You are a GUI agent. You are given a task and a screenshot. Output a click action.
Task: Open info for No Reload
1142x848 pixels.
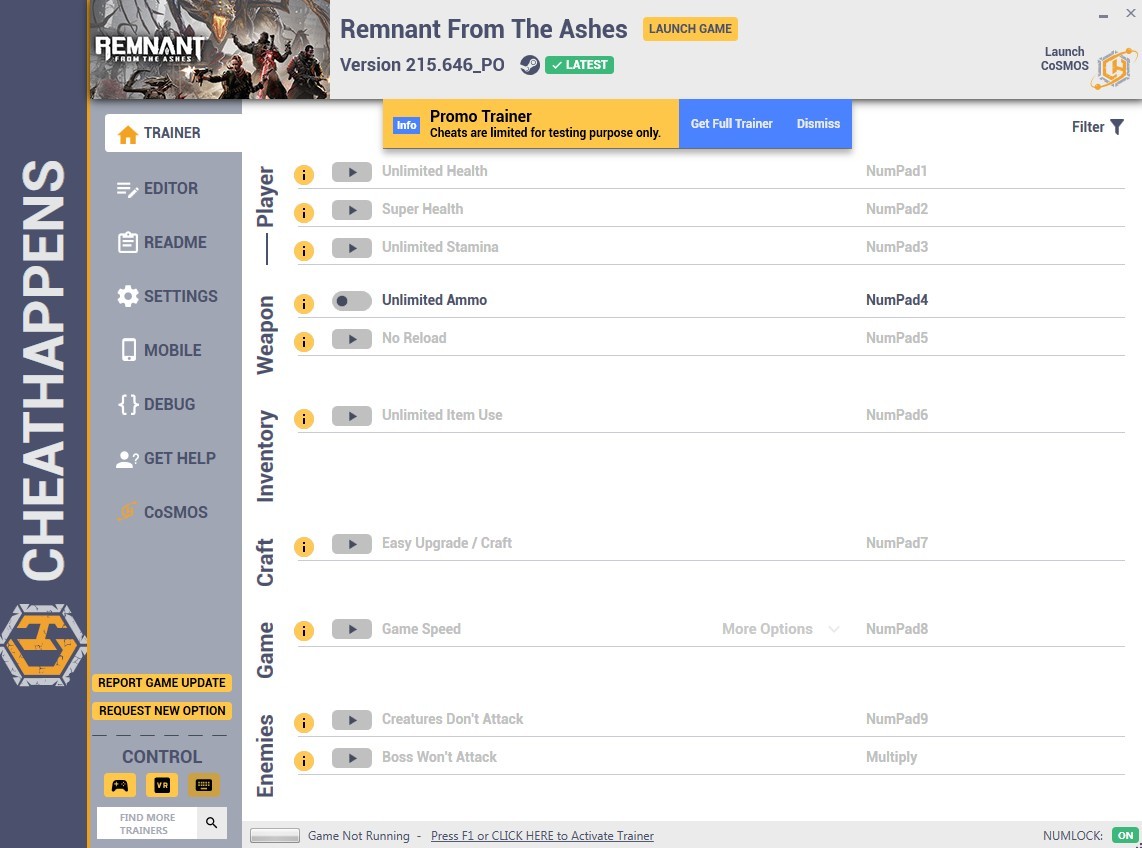point(304,342)
